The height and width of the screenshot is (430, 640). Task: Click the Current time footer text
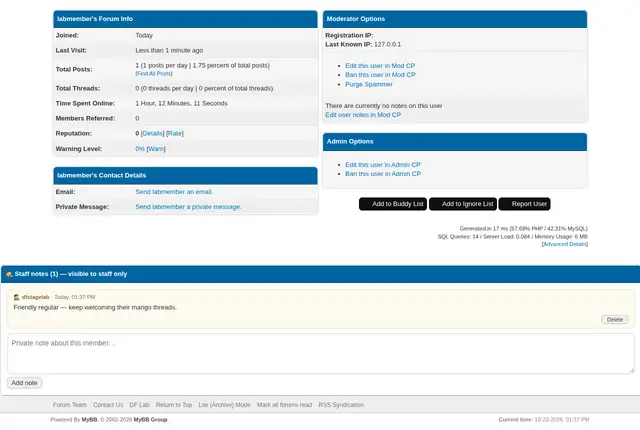tap(544, 420)
